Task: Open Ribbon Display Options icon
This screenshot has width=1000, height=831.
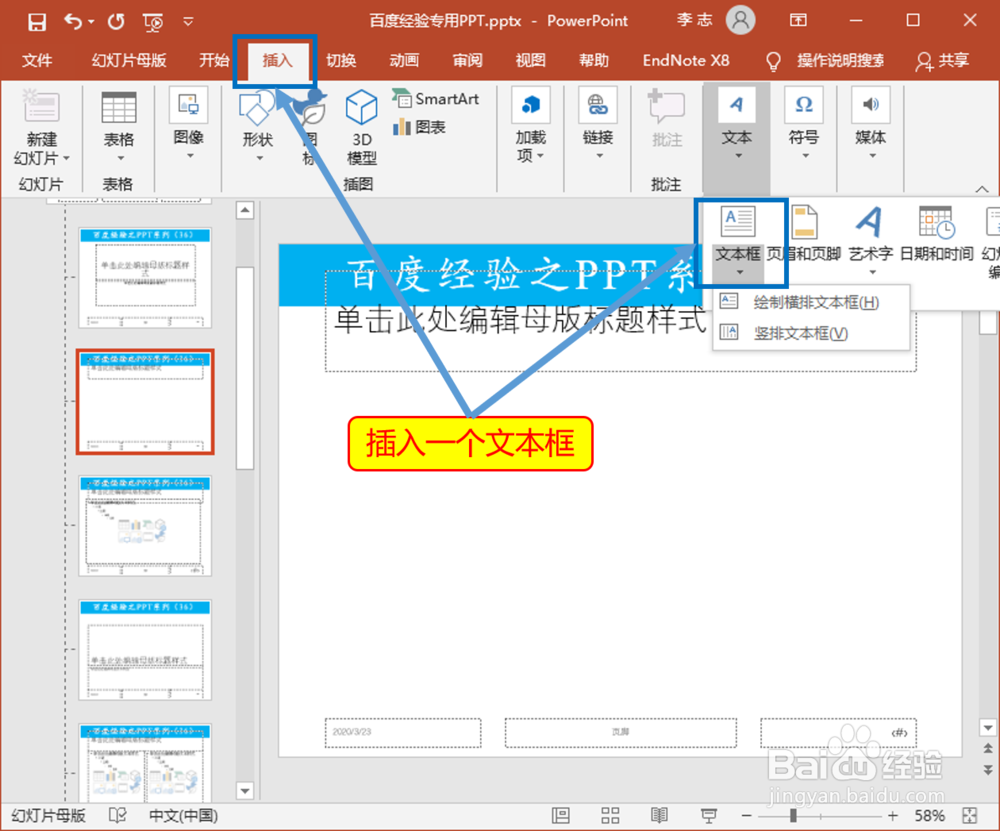Action: coord(798,20)
